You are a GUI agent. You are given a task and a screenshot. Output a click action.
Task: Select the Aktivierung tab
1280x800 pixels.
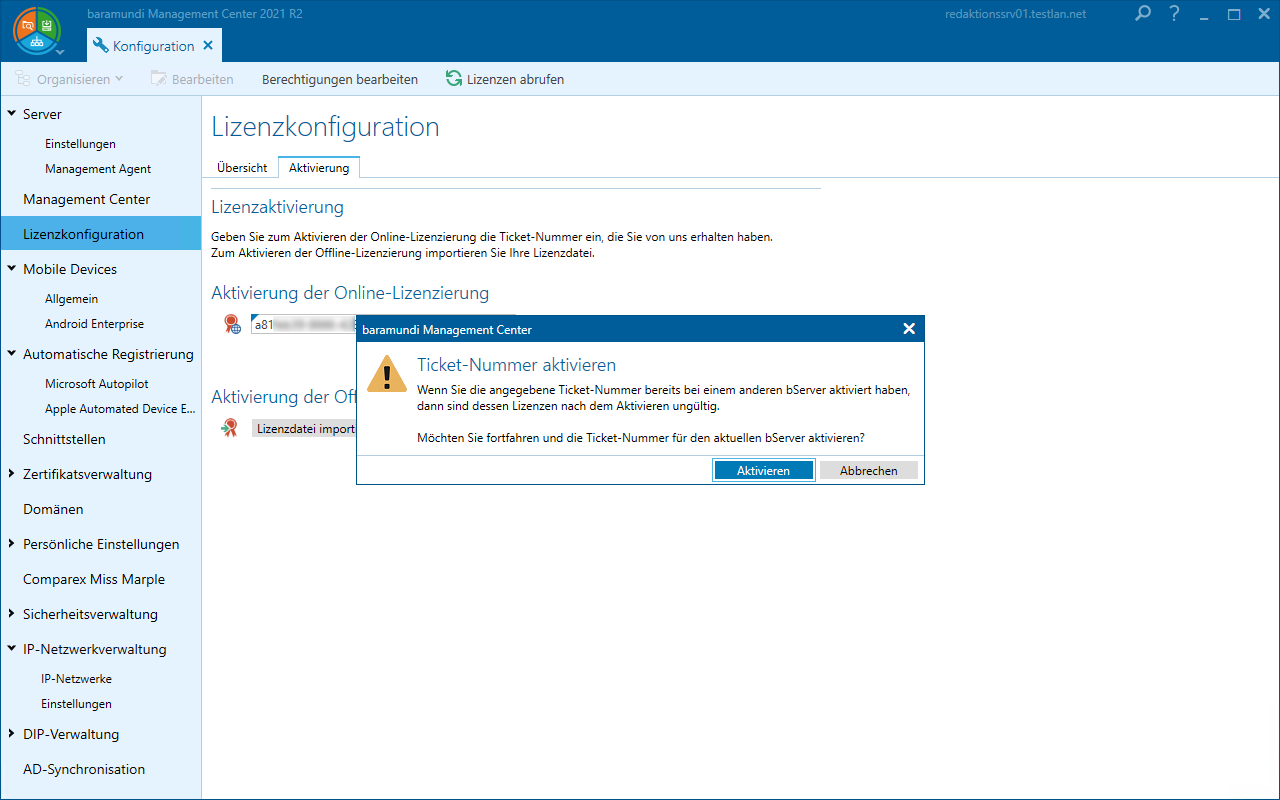[319, 168]
